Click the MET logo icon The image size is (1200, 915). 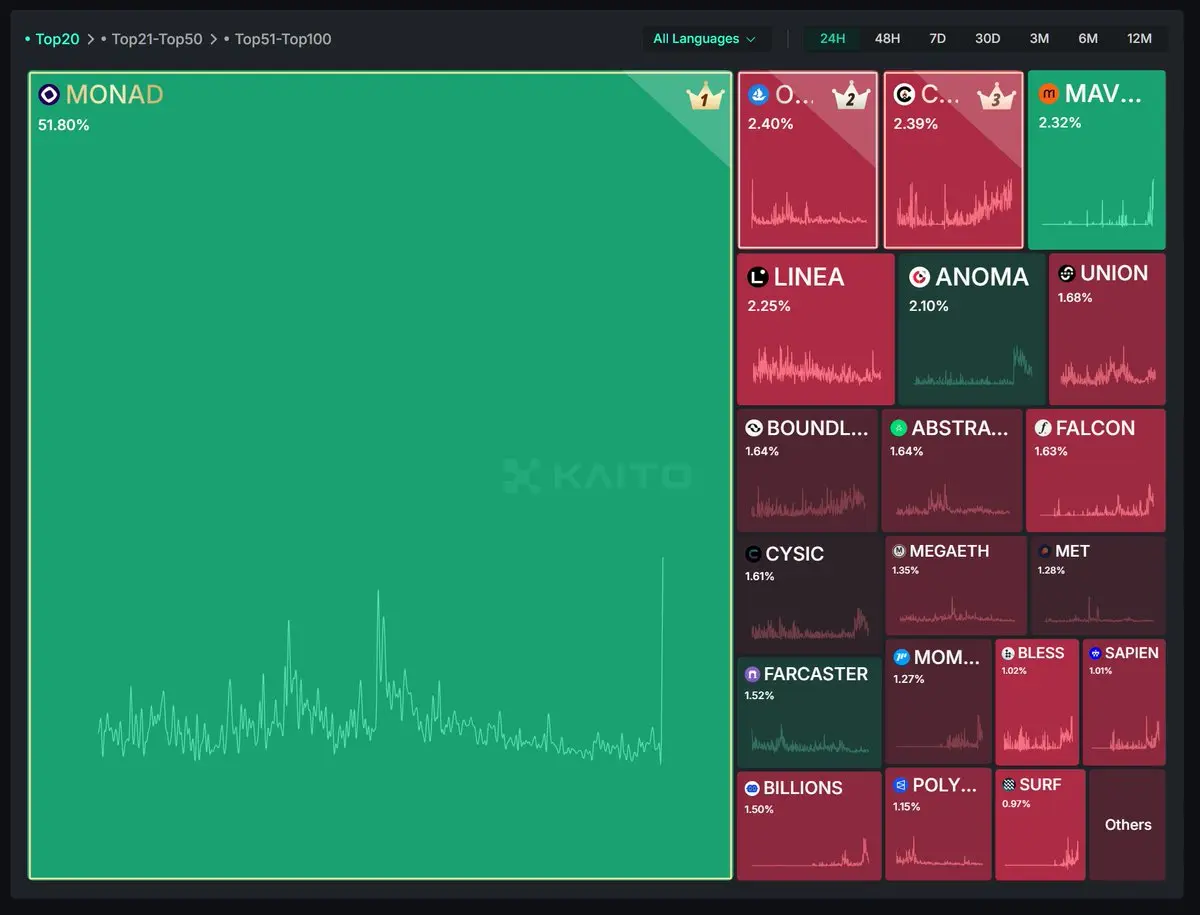[1044, 551]
